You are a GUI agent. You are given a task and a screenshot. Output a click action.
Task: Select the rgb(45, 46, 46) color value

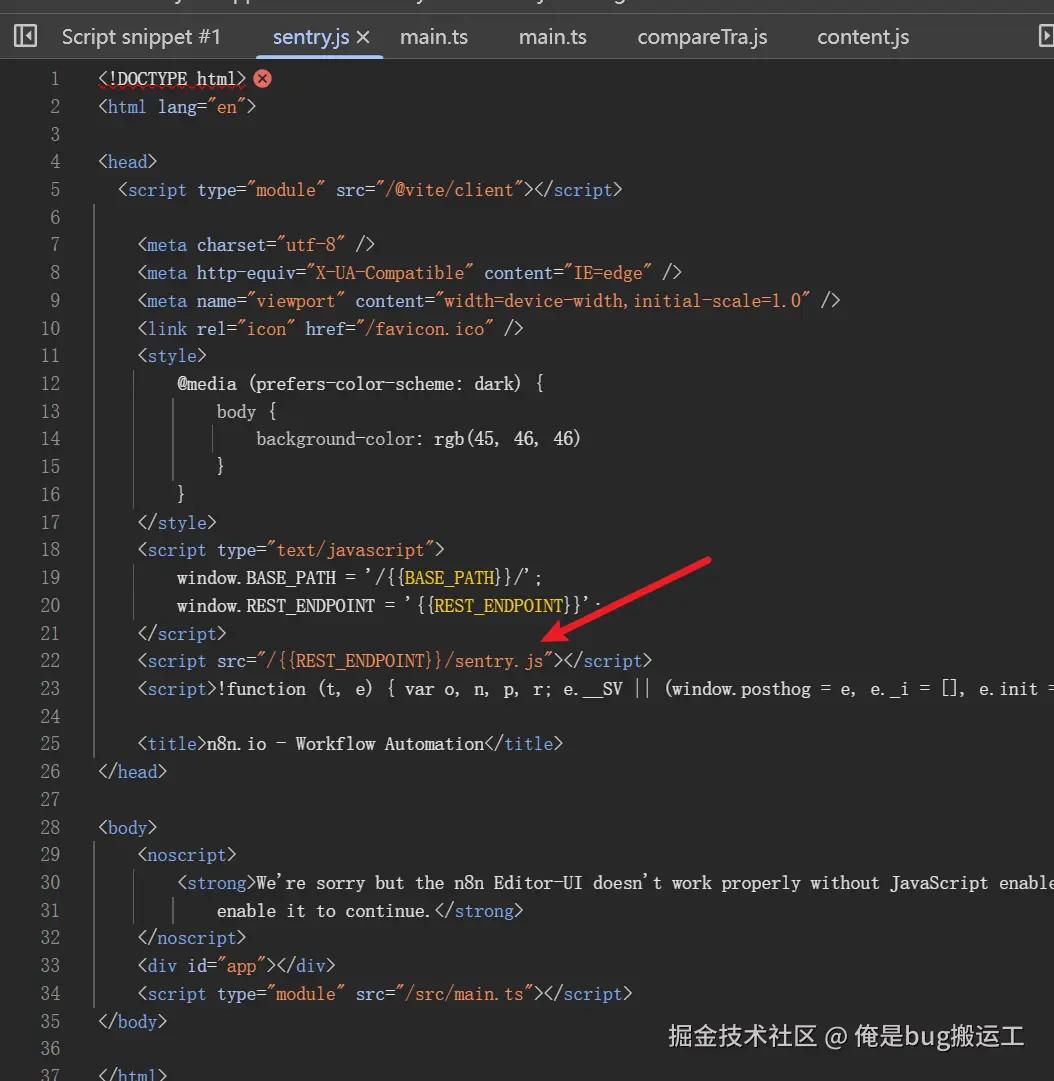(510, 438)
